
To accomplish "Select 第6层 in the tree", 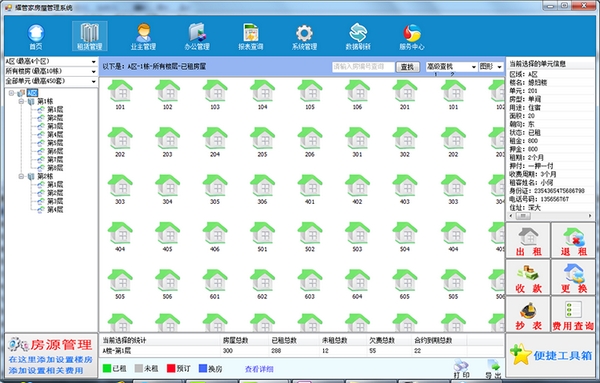I will pyautogui.click(x=55, y=151).
